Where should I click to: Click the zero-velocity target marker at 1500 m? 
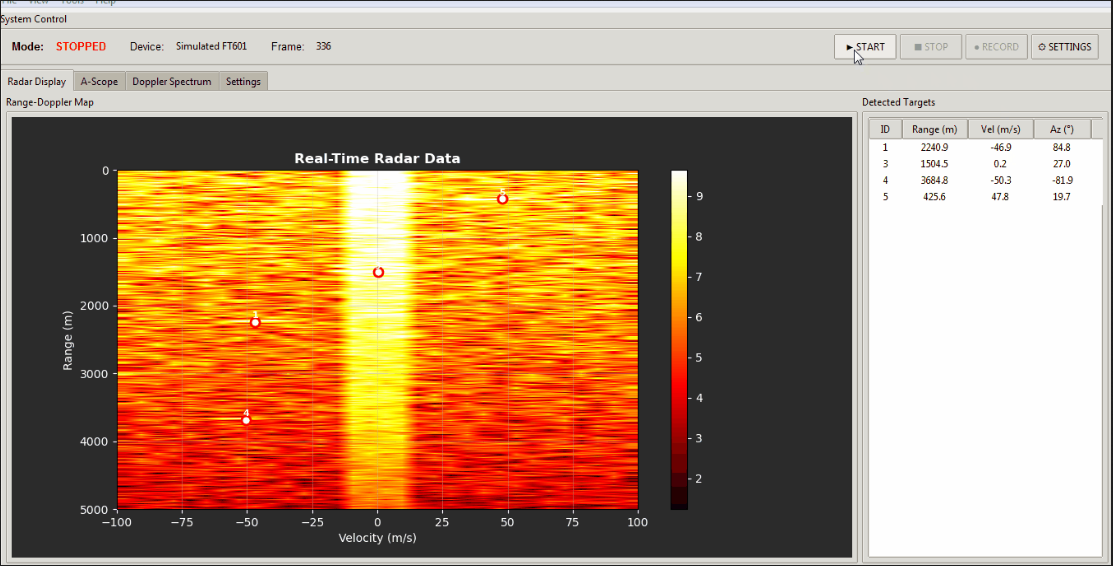pyautogui.click(x=378, y=272)
